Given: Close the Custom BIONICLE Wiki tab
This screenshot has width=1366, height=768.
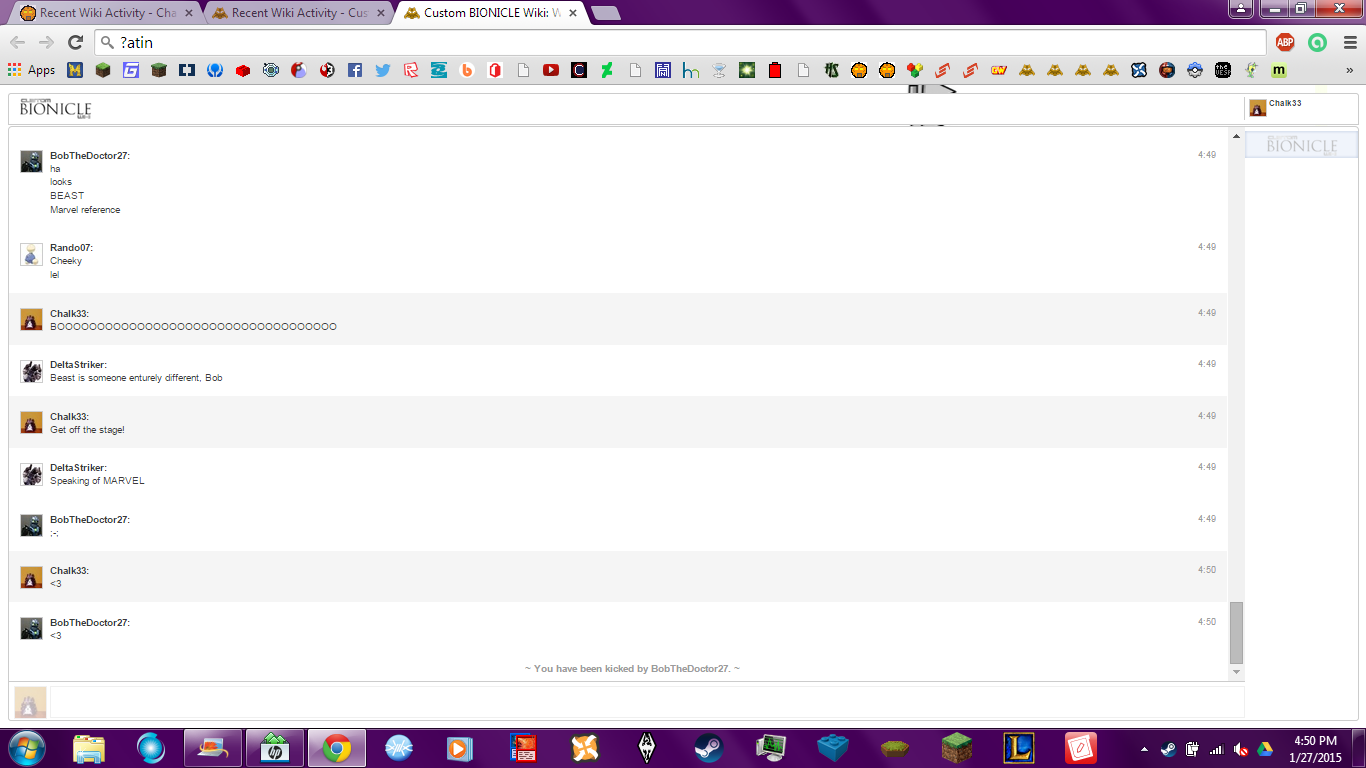Looking at the screenshot, I should pos(572,13).
